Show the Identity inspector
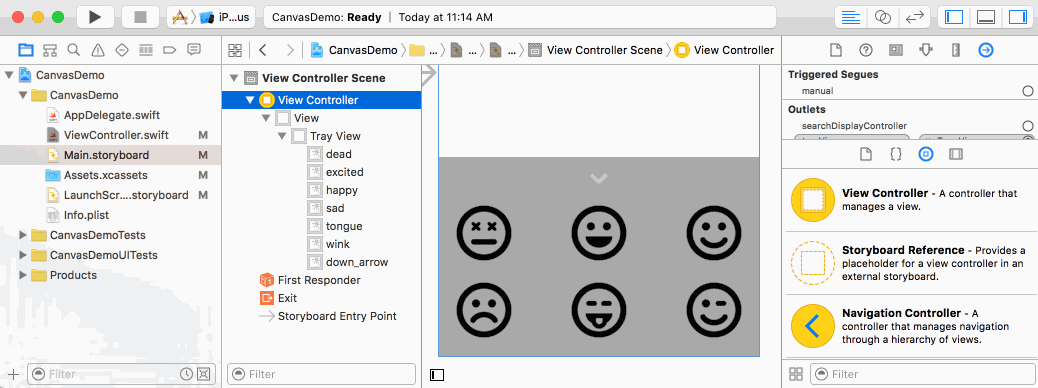The height and width of the screenshot is (388, 1038). [896, 50]
